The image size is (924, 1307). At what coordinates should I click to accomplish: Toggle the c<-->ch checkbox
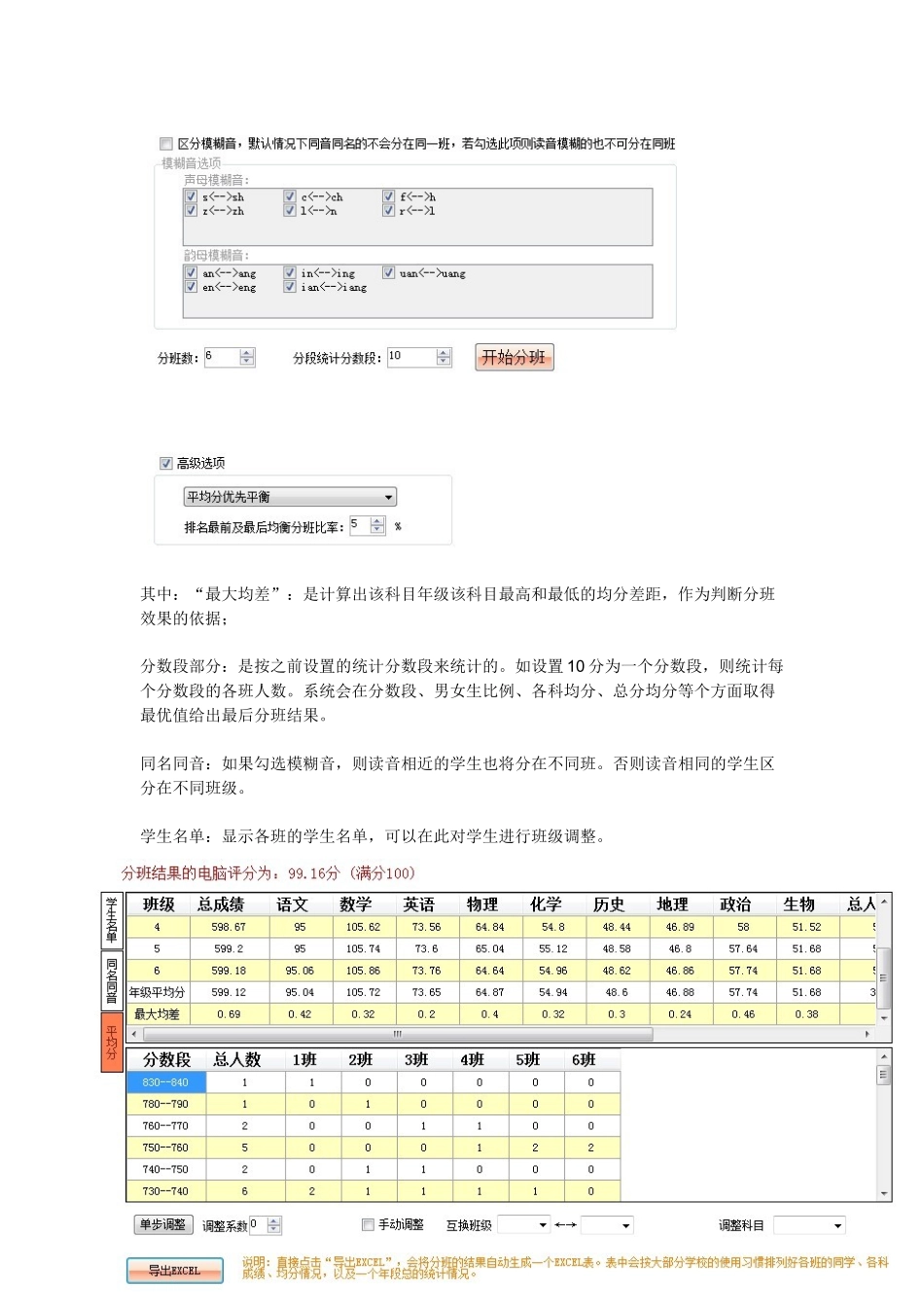tap(290, 196)
